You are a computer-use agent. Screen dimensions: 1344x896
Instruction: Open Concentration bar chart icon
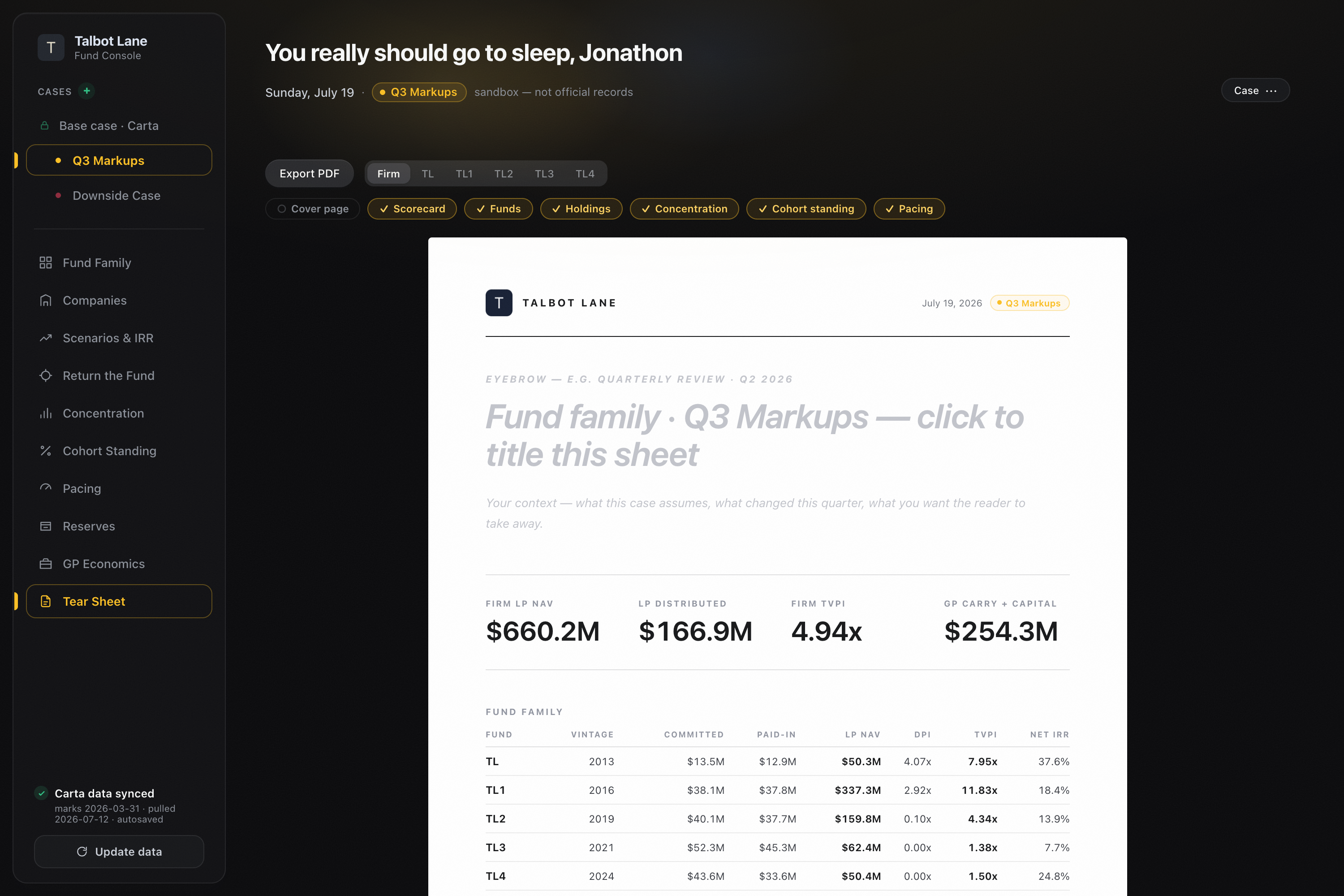click(x=46, y=414)
